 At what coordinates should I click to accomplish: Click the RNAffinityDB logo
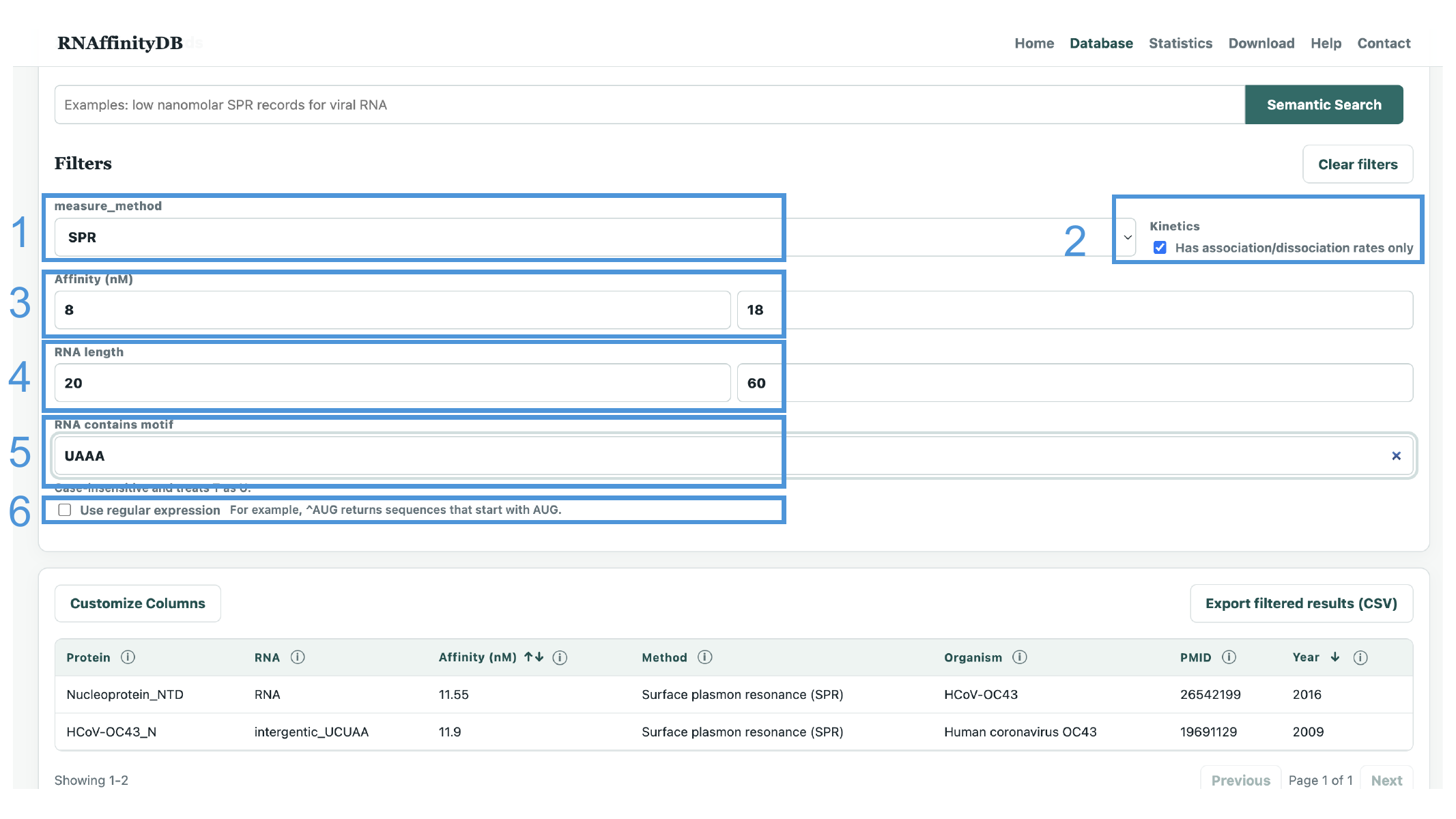[x=120, y=43]
